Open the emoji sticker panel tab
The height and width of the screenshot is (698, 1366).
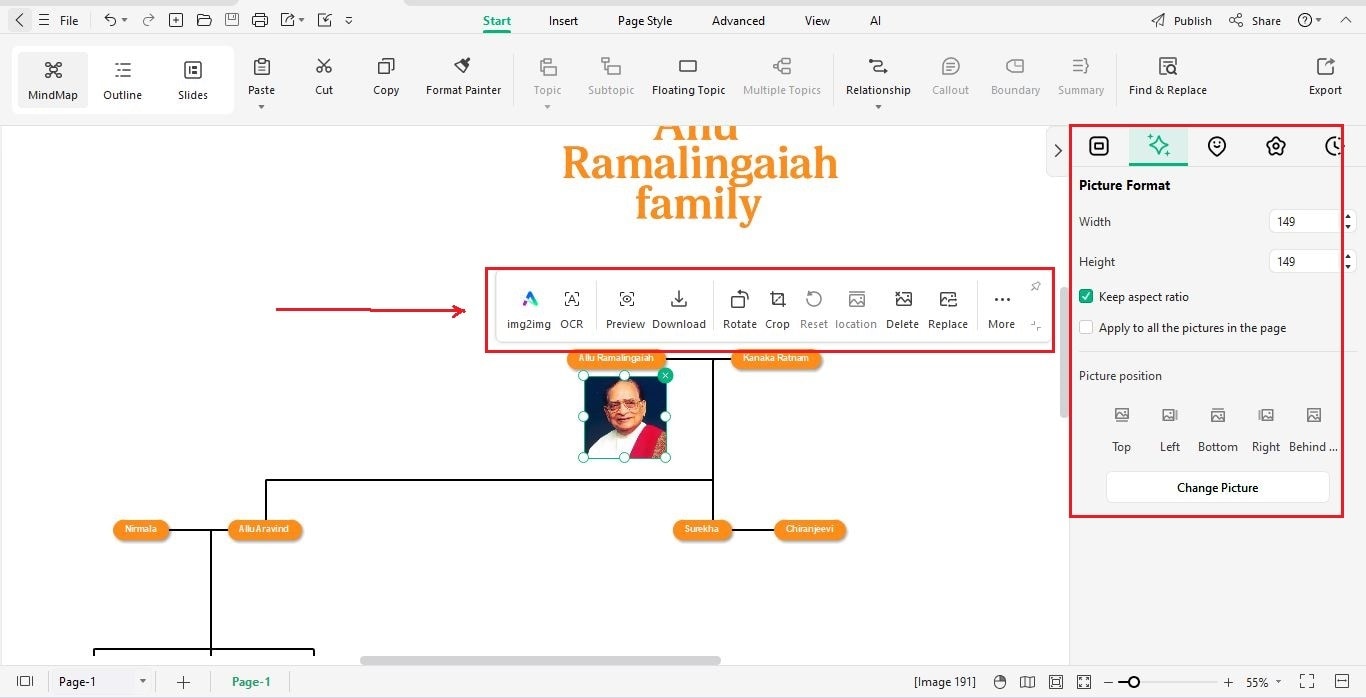pos(1216,146)
